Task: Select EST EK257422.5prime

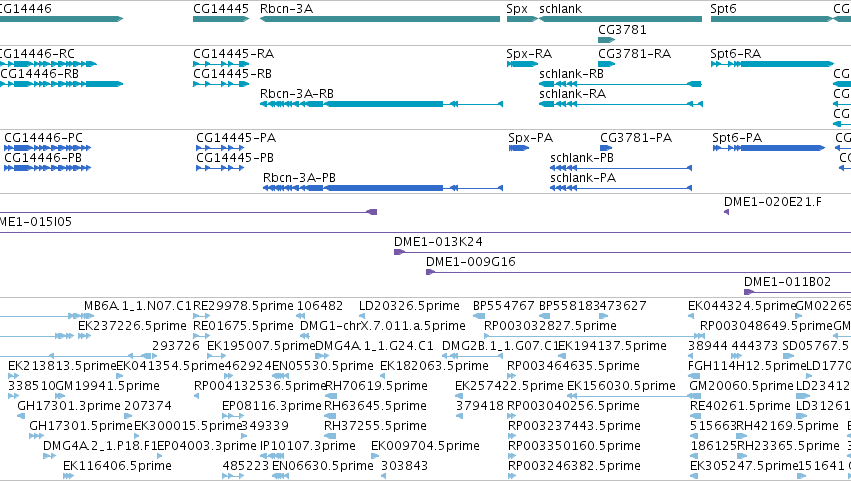Action: click(x=509, y=386)
